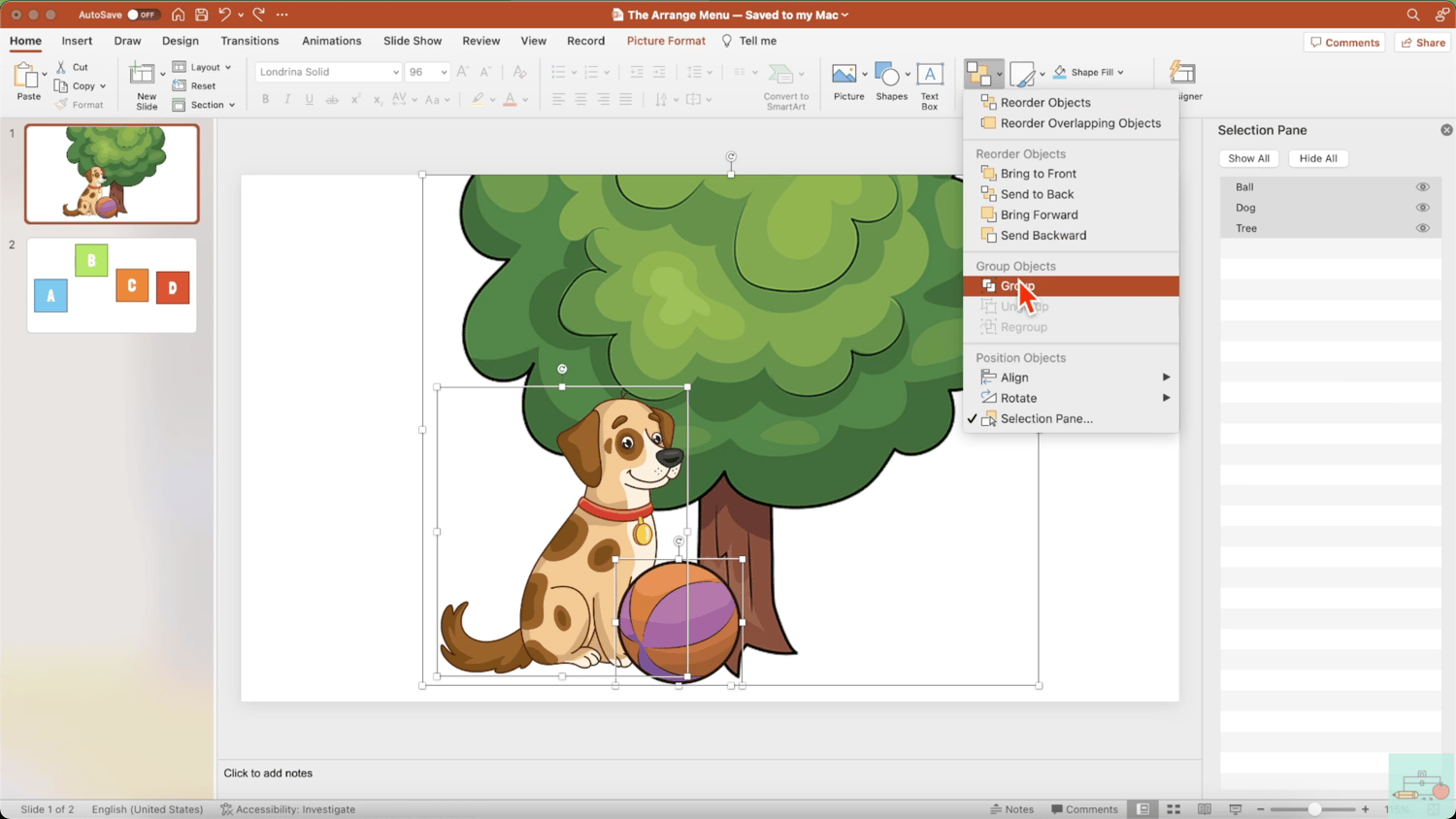The width and height of the screenshot is (1456, 819).
Task: Click Accessibility: Investigate in status bar
Action: pyautogui.click(x=288, y=809)
